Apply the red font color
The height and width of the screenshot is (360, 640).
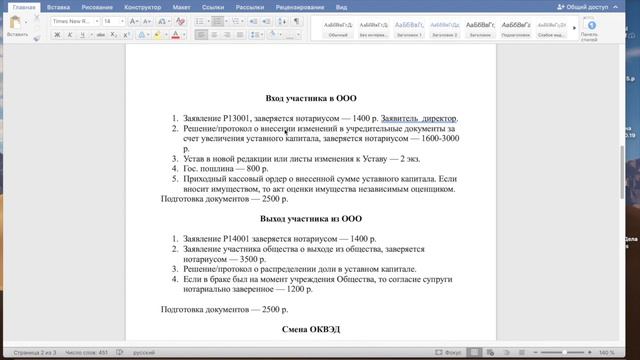point(176,35)
